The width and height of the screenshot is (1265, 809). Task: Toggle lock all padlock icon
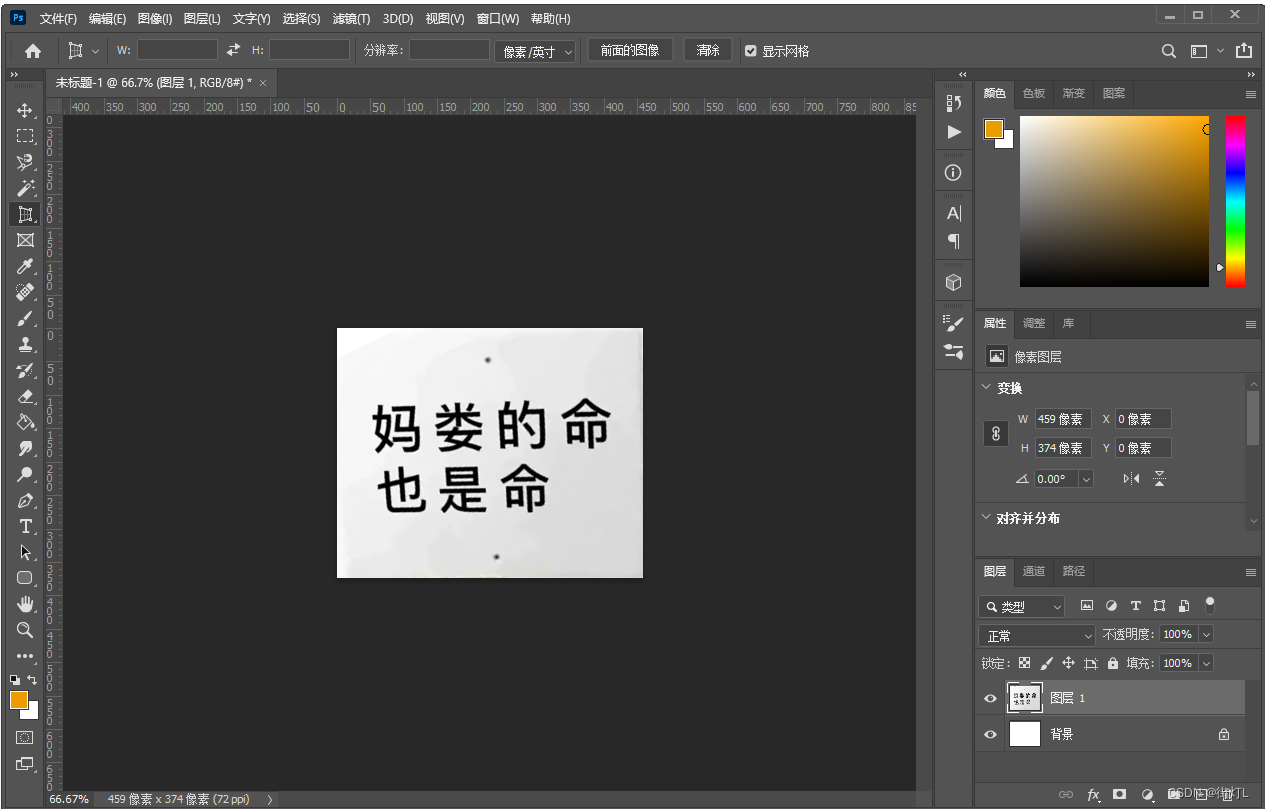point(1112,663)
